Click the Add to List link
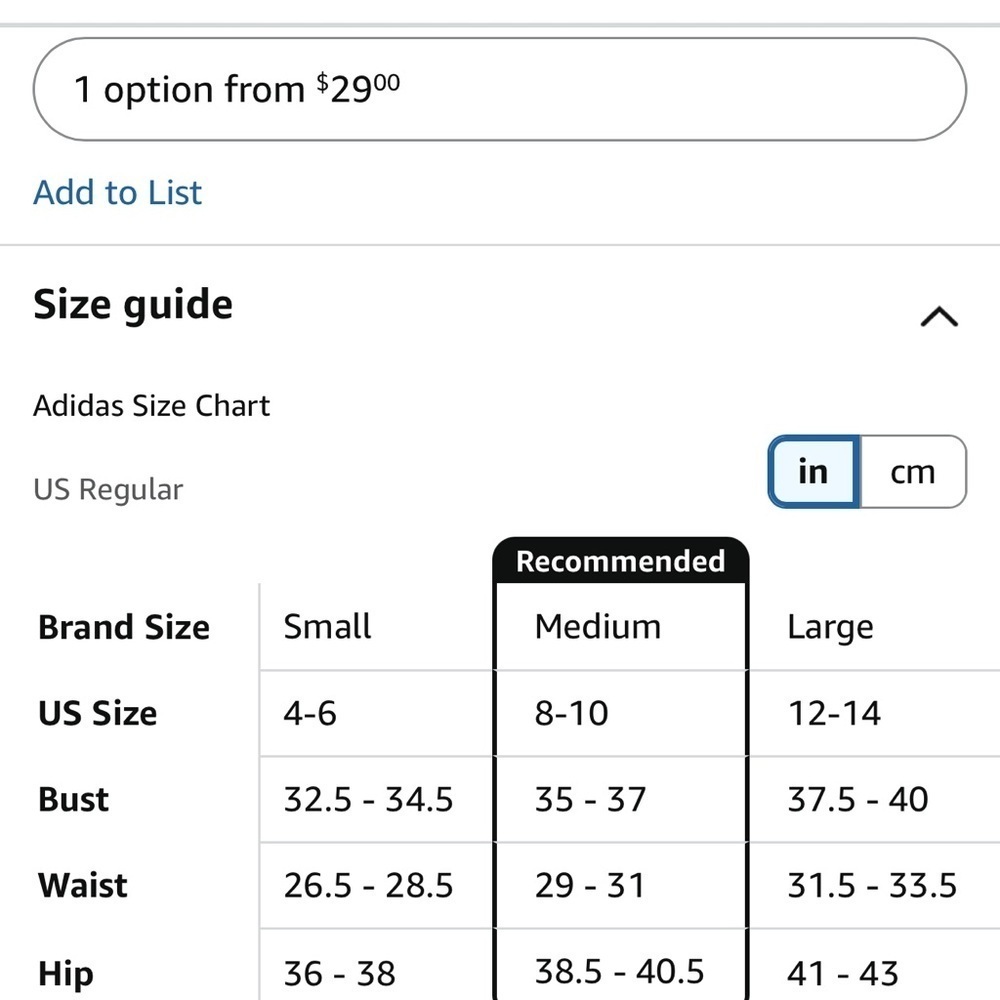Viewport: 1000px width, 1000px height. coord(117,193)
